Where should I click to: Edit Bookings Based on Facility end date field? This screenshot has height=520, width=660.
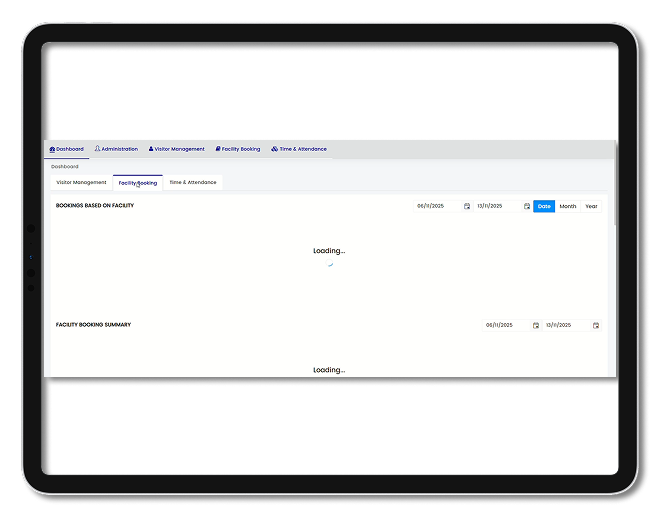(498, 206)
